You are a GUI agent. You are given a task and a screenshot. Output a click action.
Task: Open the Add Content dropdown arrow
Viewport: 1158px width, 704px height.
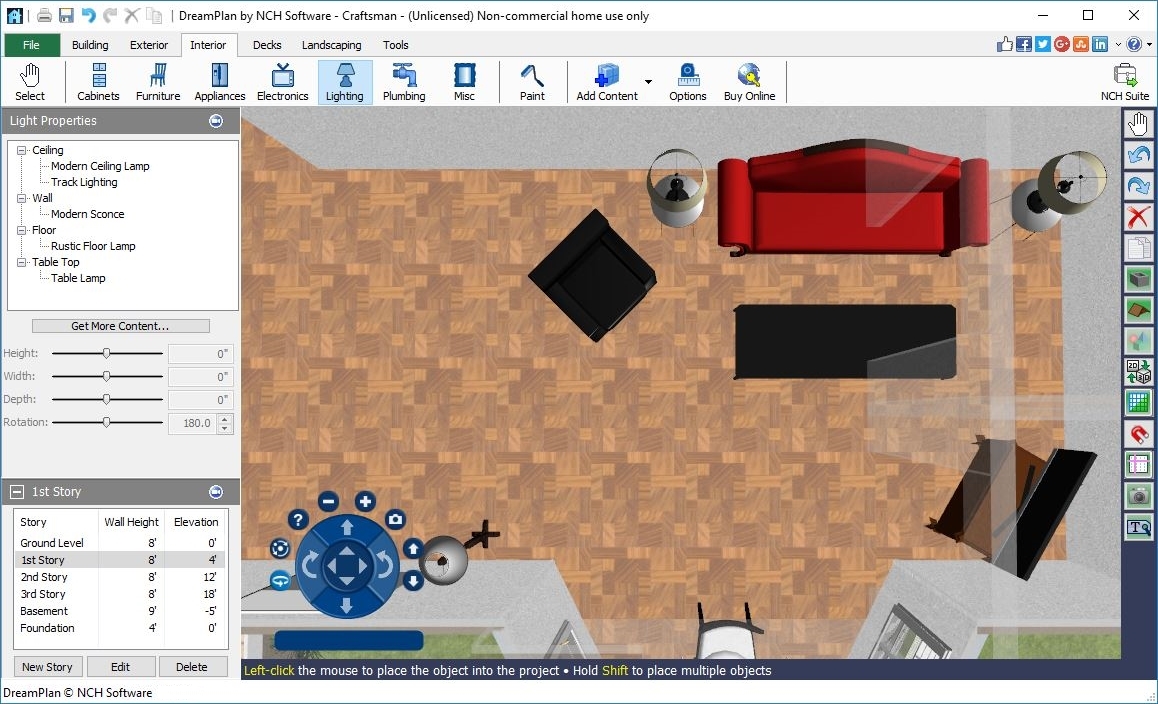tap(648, 82)
